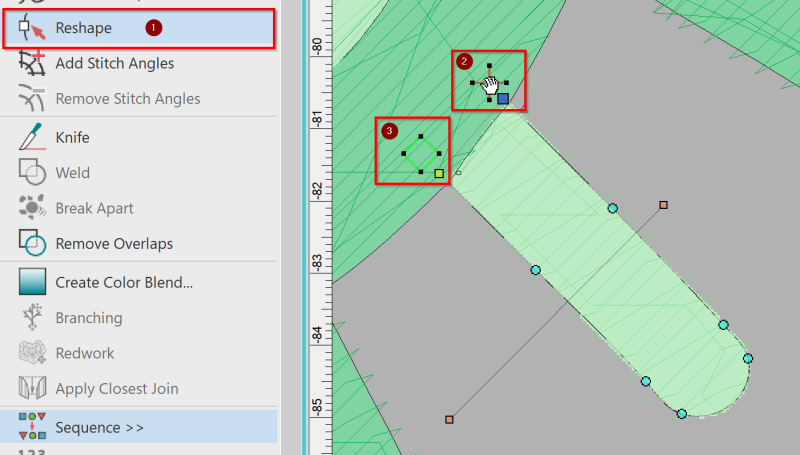Choose the Remove Overlaps entry
Screen dimensions: 800x455
[114, 244]
